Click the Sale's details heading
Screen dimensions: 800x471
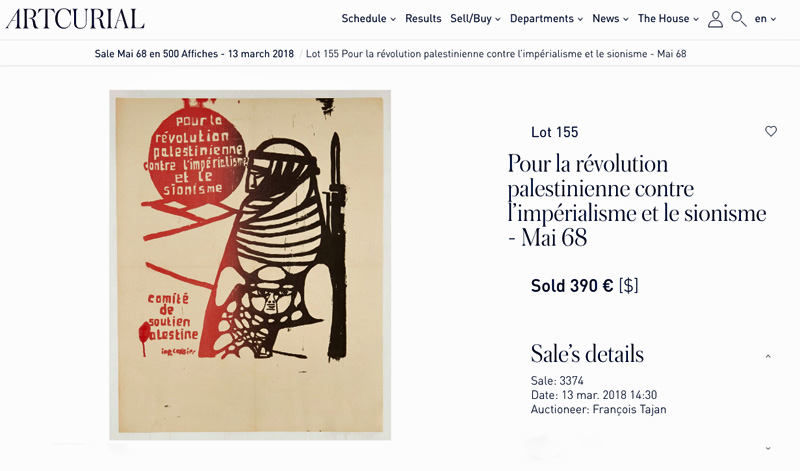click(587, 354)
